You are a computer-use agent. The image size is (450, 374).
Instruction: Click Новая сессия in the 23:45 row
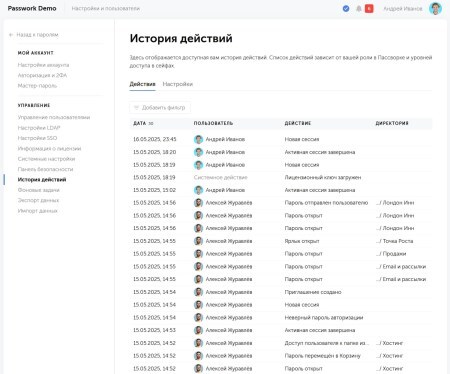pos(302,139)
